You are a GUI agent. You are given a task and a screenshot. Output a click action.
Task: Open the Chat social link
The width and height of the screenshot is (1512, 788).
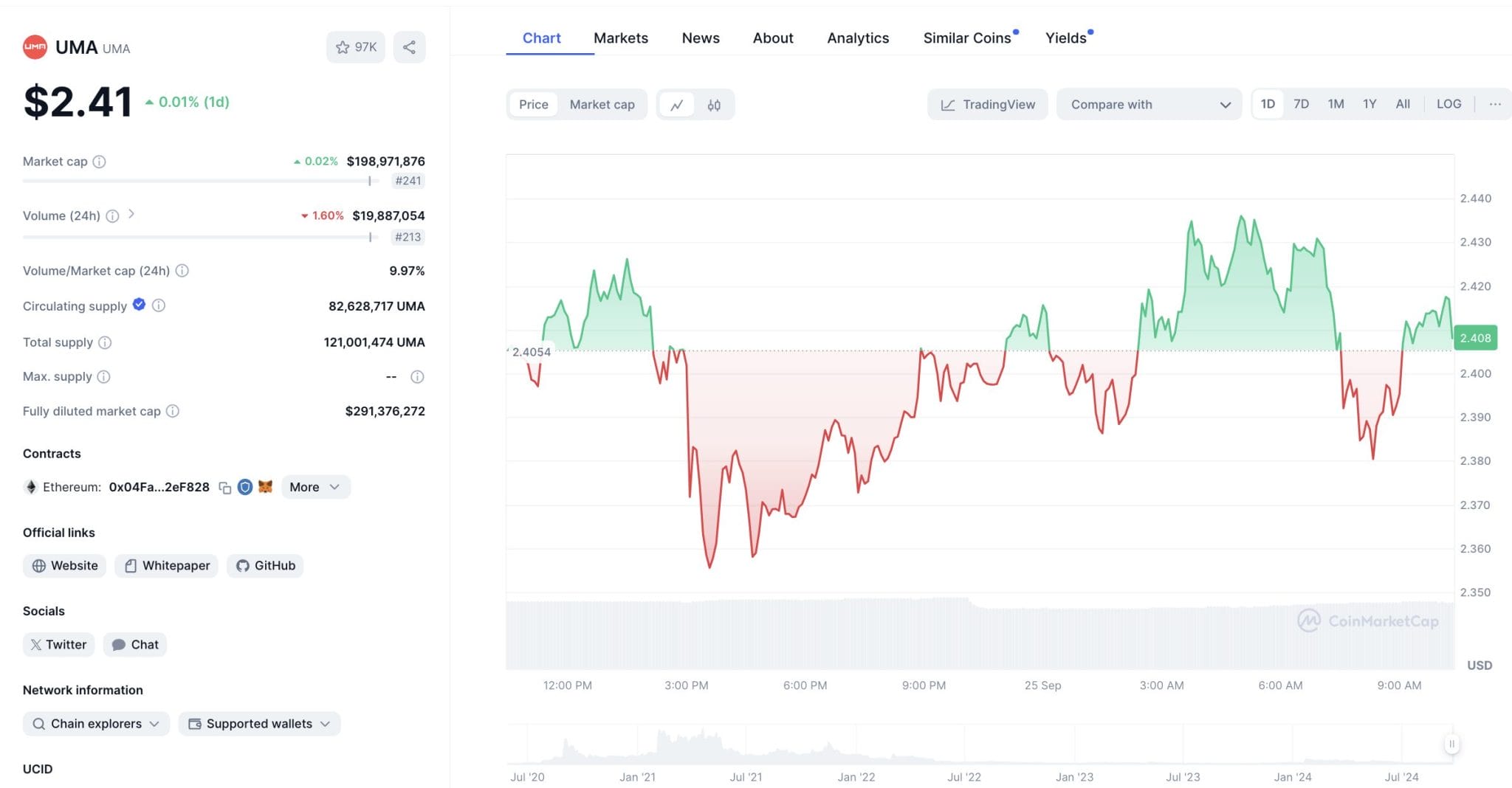(x=135, y=645)
